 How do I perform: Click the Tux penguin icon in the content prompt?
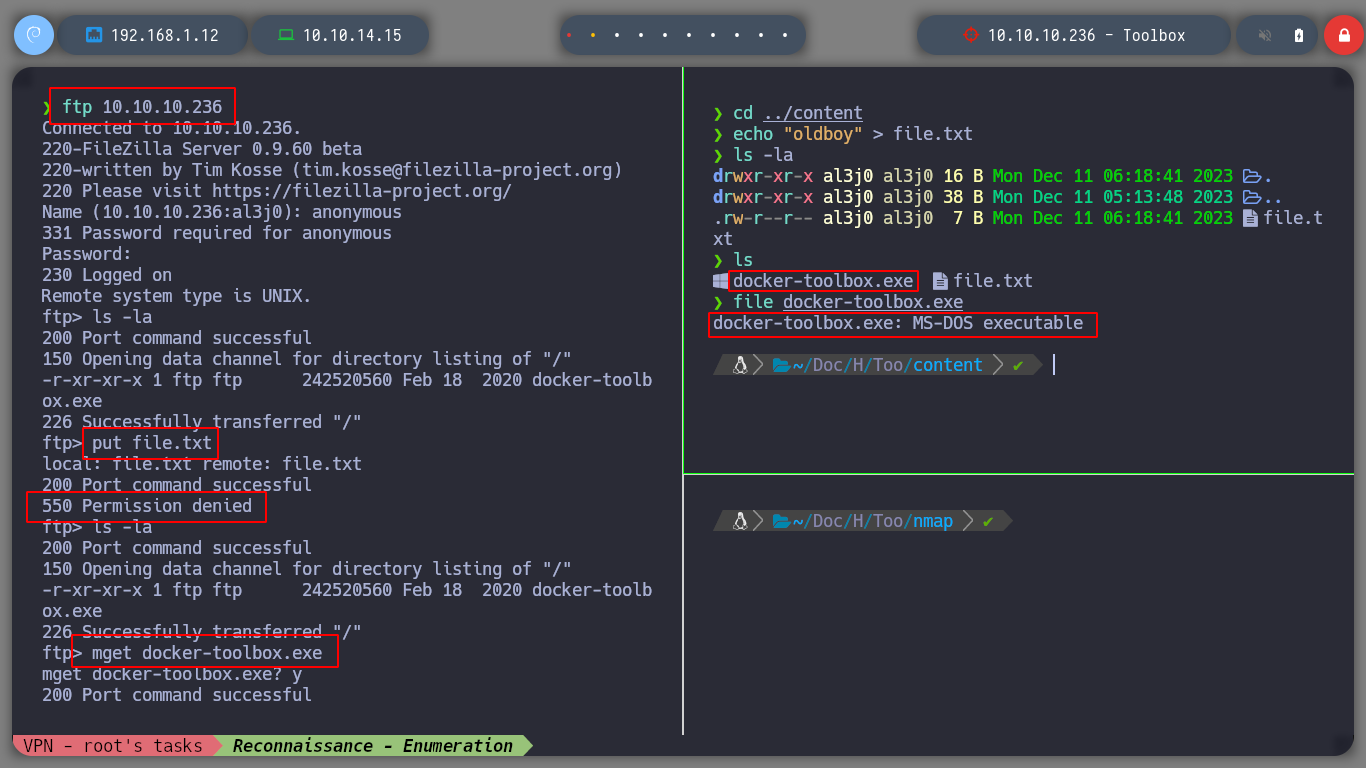click(x=740, y=365)
